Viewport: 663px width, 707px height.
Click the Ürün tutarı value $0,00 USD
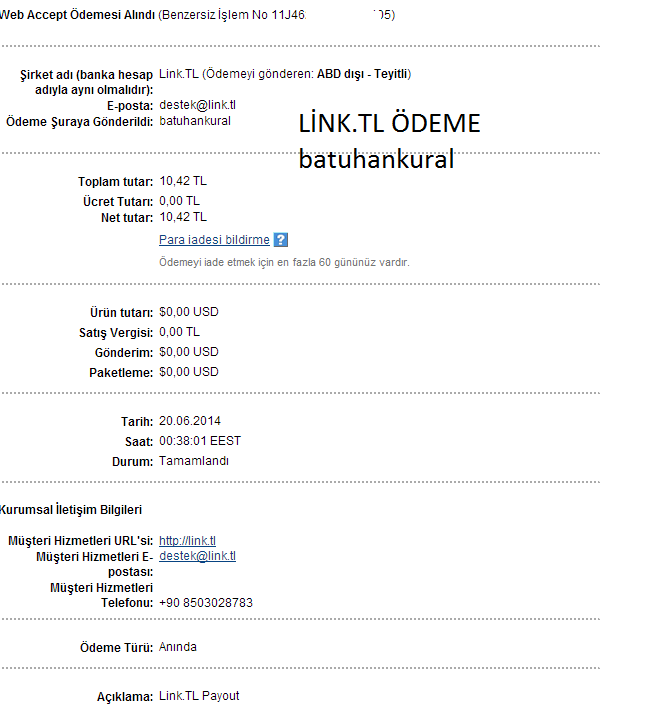[x=189, y=312]
